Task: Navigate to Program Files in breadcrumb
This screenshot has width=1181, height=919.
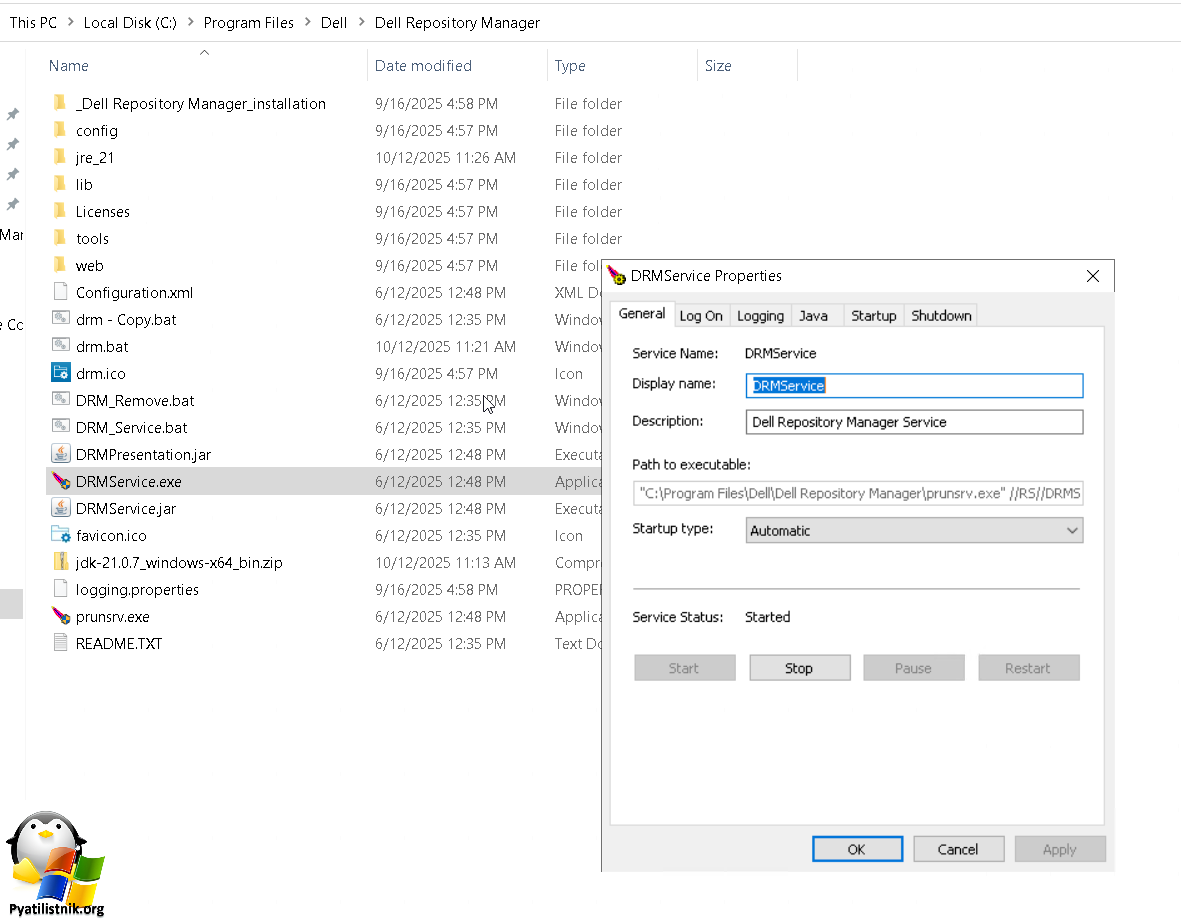Action: click(249, 23)
